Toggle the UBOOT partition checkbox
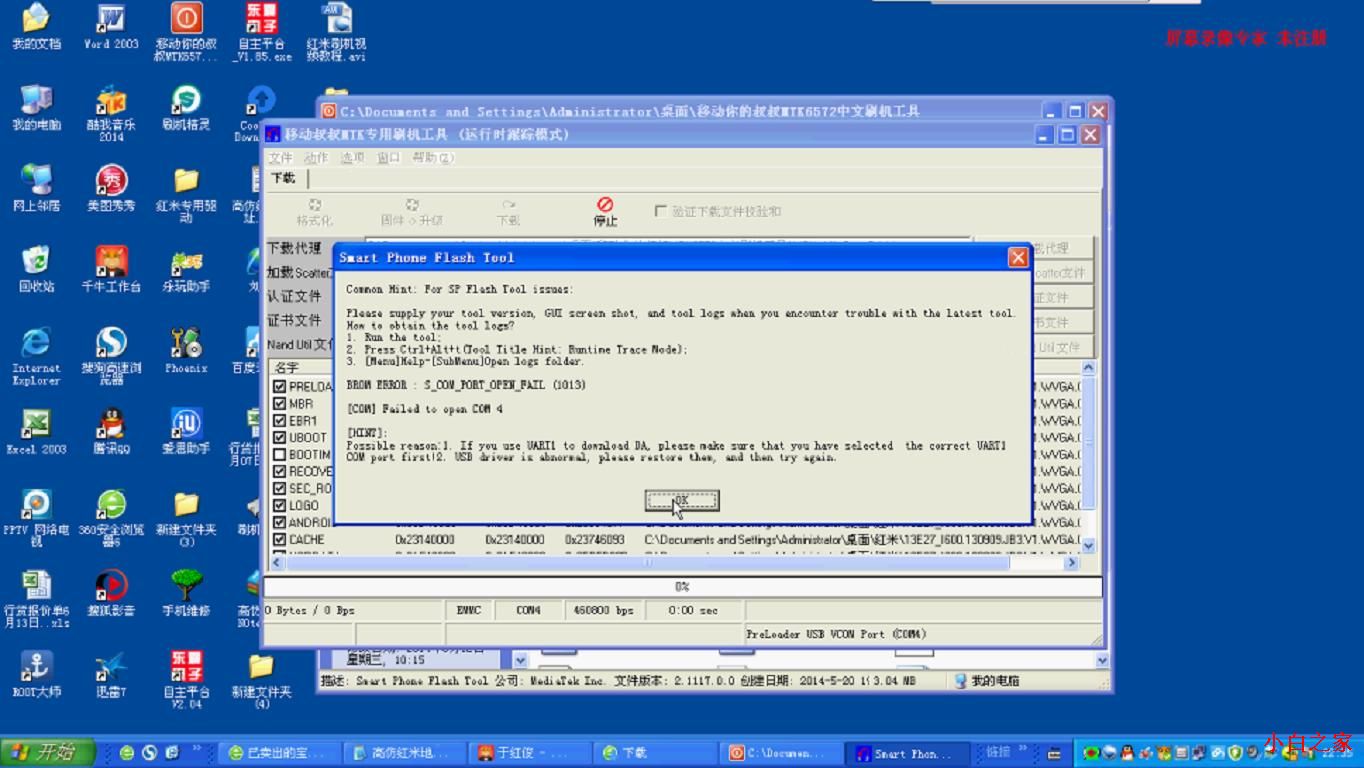 point(280,438)
